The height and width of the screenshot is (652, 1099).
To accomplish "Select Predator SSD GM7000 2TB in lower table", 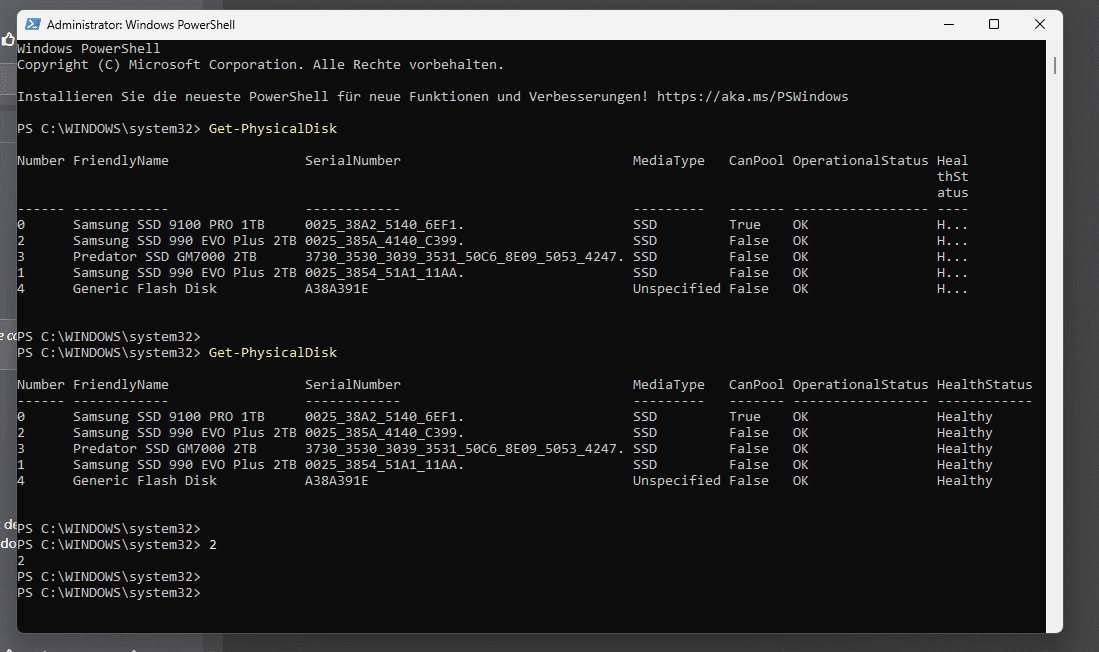I will tap(165, 449).
